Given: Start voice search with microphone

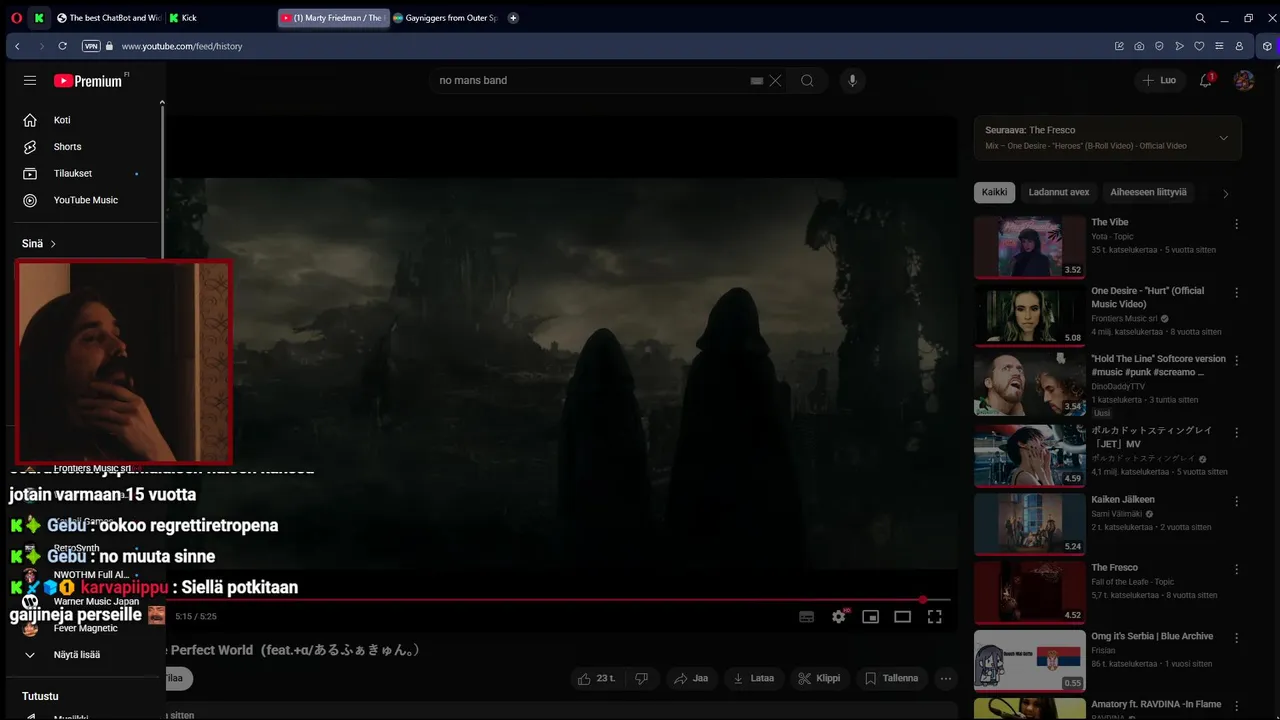Looking at the screenshot, I should pos(852,81).
